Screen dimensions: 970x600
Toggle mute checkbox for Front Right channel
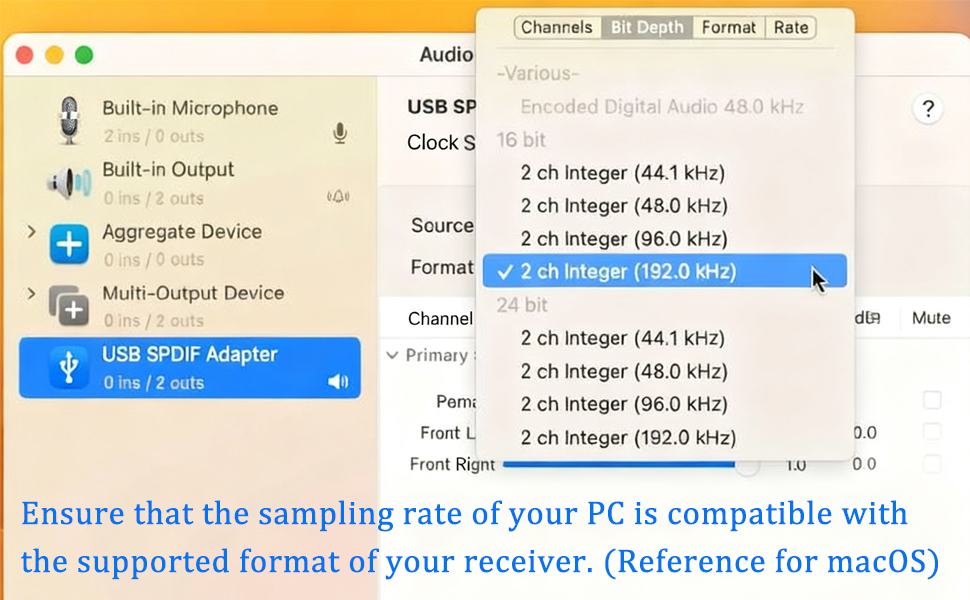(x=932, y=463)
